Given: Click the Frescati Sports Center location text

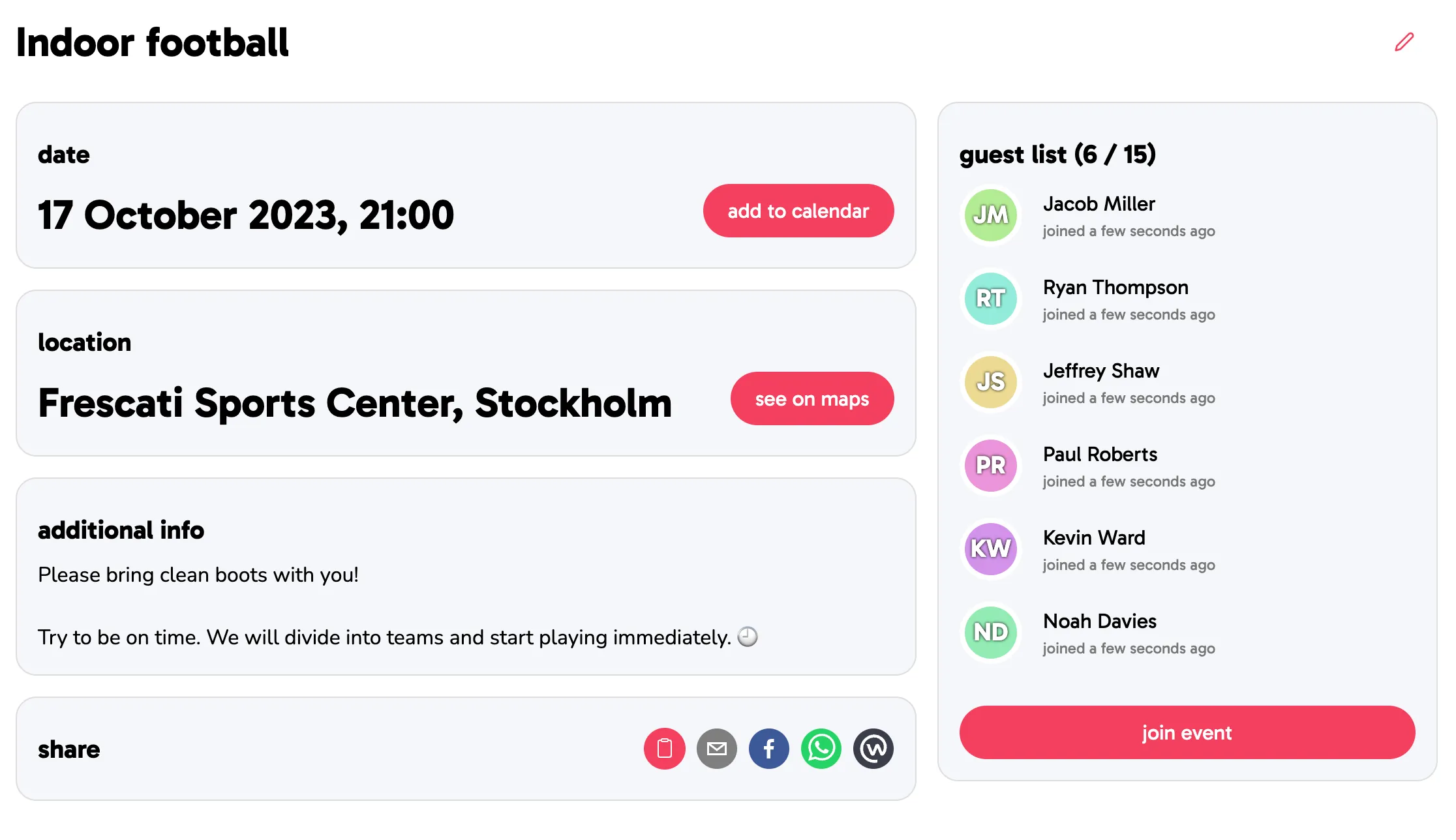Looking at the screenshot, I should pyautogui.click(x=355, y=403).
